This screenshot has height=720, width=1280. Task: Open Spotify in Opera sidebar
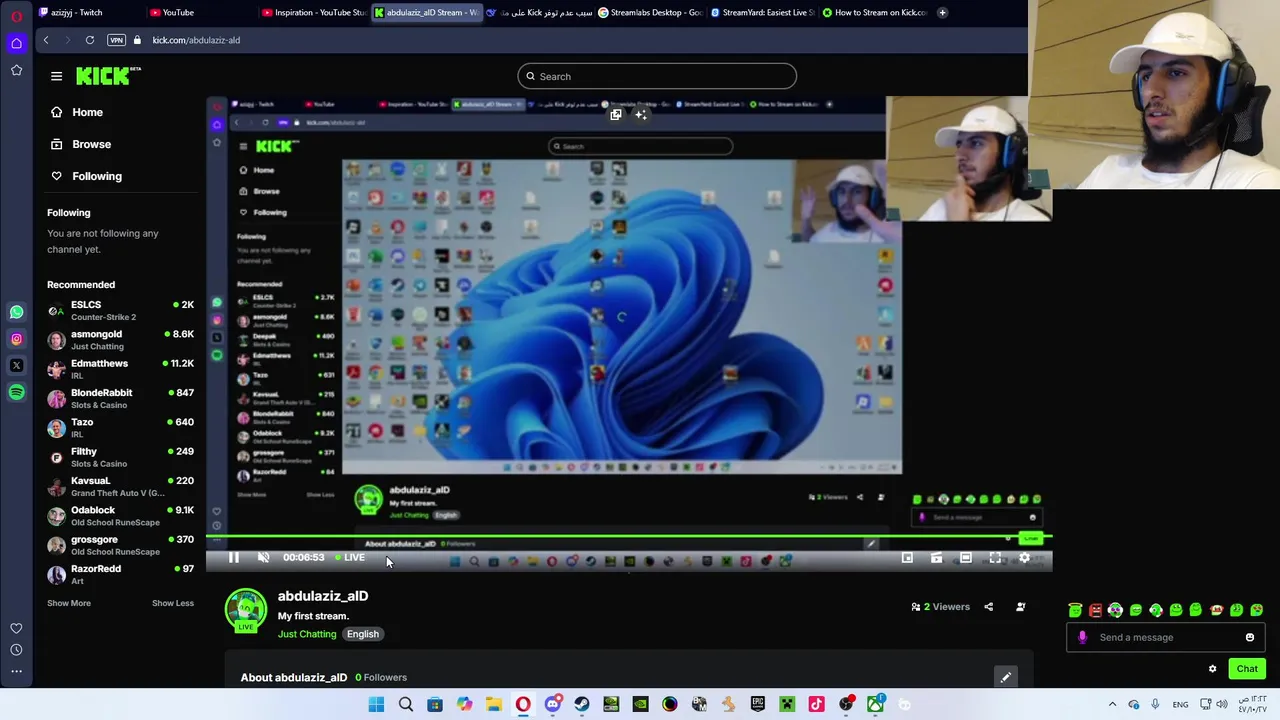pyautogui.click(x=16, y=393)
